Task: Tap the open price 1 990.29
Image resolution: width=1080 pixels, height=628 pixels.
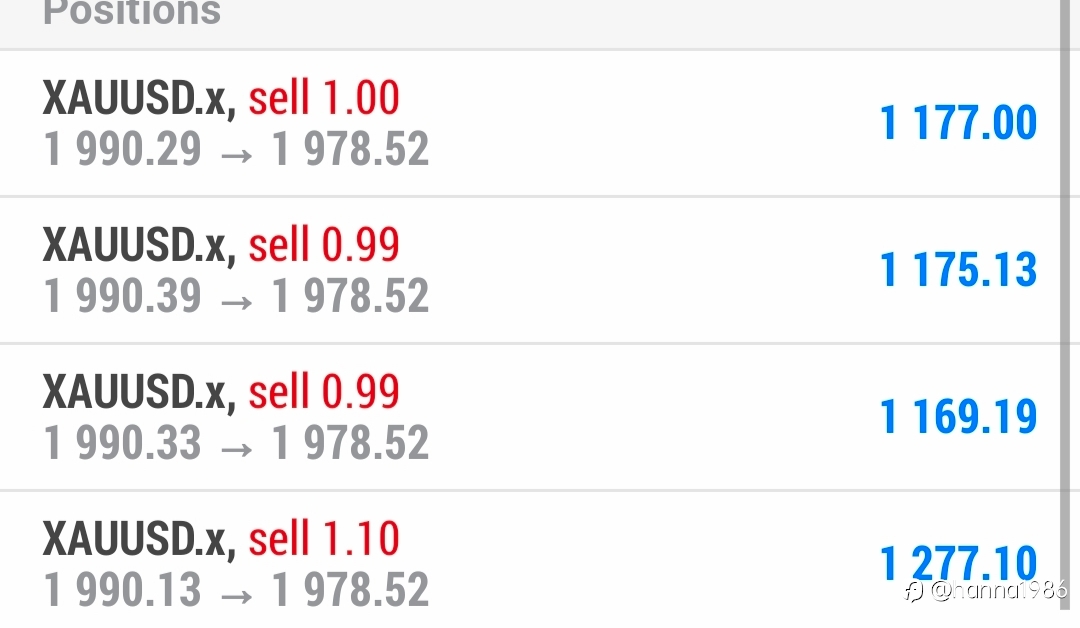Action: click(x=122, y=149)
